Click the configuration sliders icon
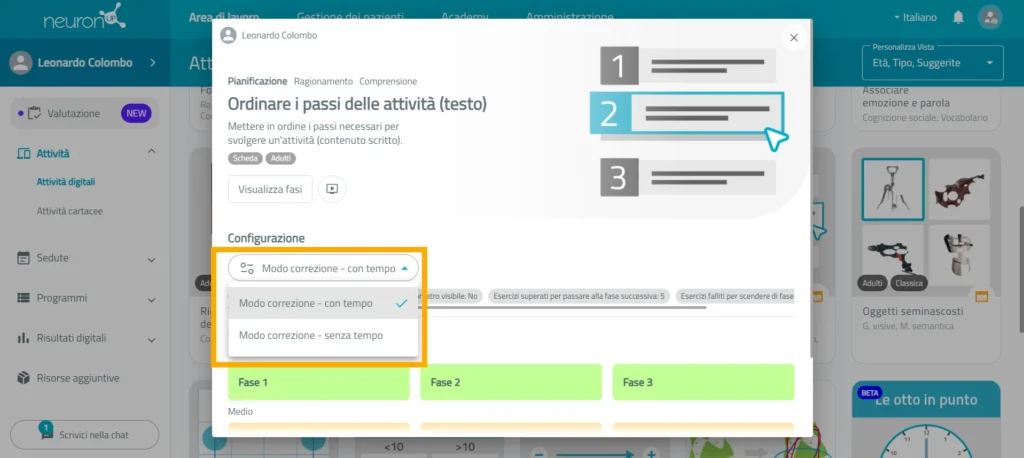The height and width of the screenshot is (458, 1024). (x=247, y=268)
